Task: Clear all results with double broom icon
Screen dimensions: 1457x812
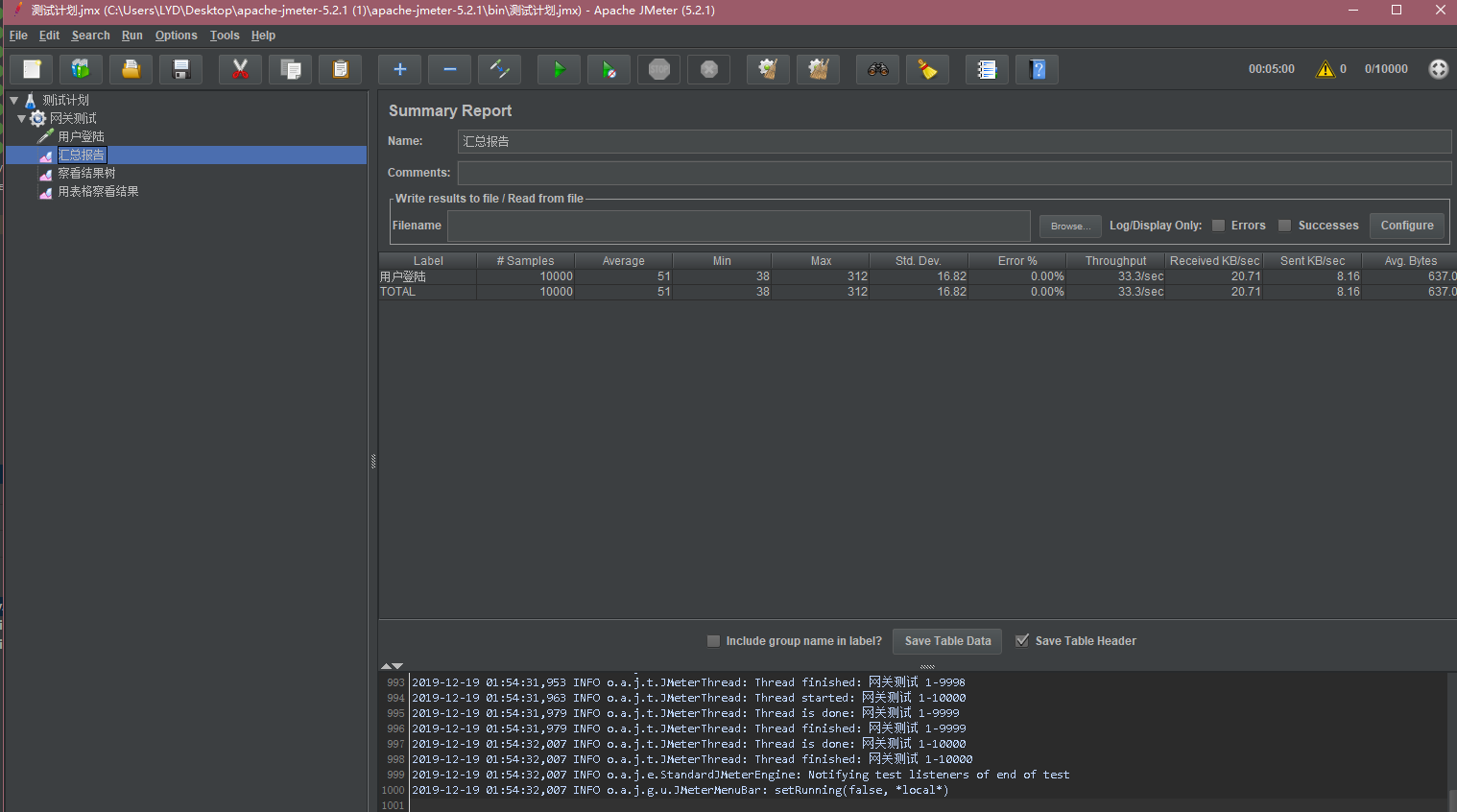Action: click(819, 69)
